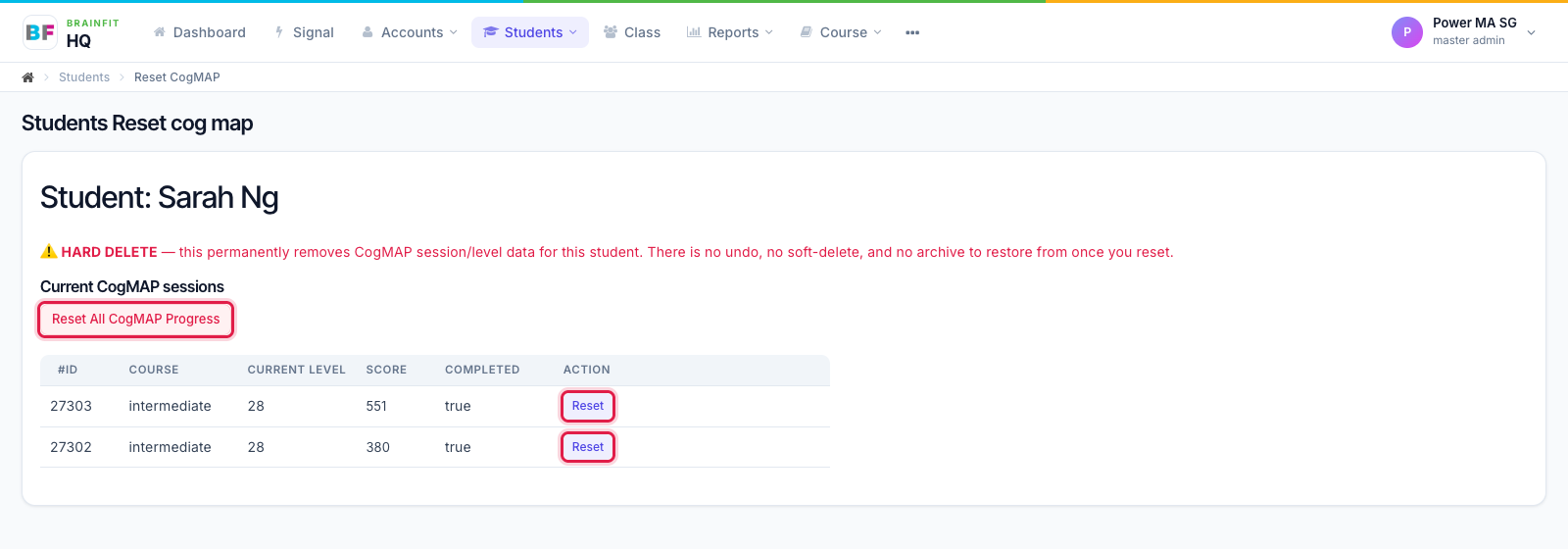Click the purple user avatar
The width and height of the screenshot is (1568, 549).
(1407, 32)
